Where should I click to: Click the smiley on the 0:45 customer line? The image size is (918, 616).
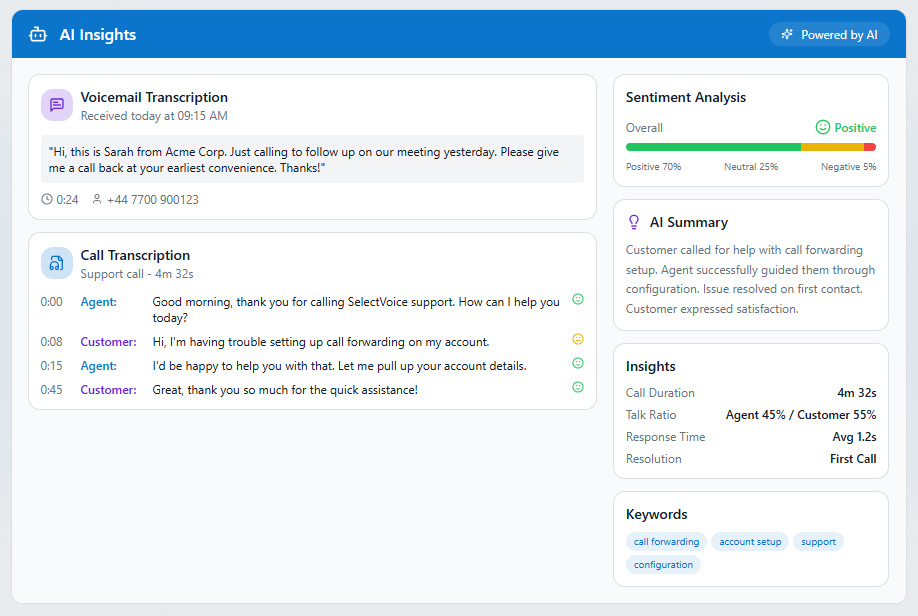pyautogui.click(x=578, y=387)
